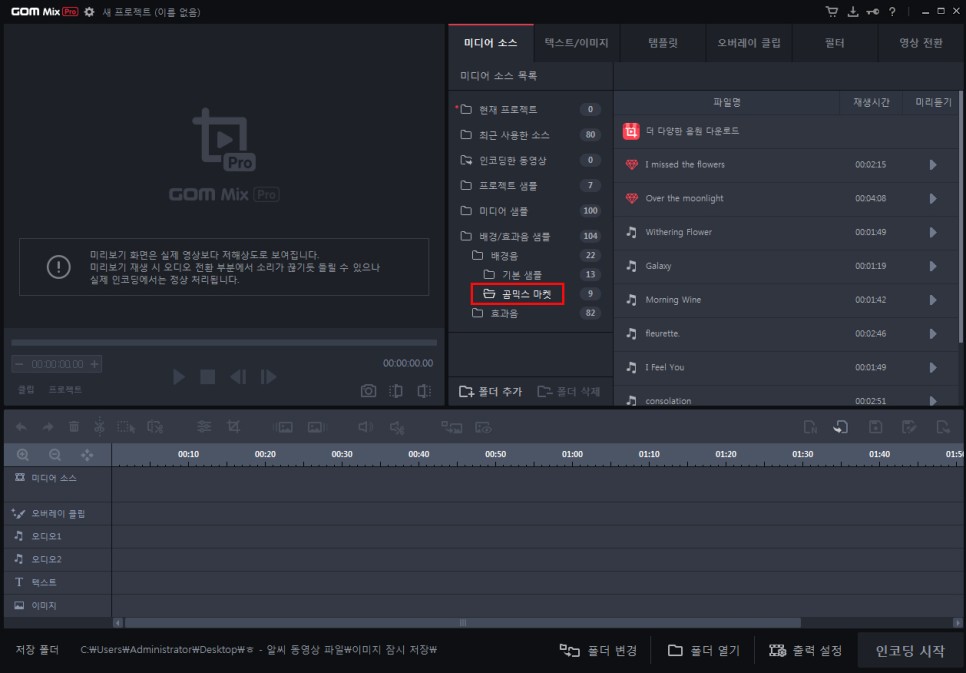Click the media list vertical scrollbar
Viewport: 966px width, 673px height.
tap(960, 216)
